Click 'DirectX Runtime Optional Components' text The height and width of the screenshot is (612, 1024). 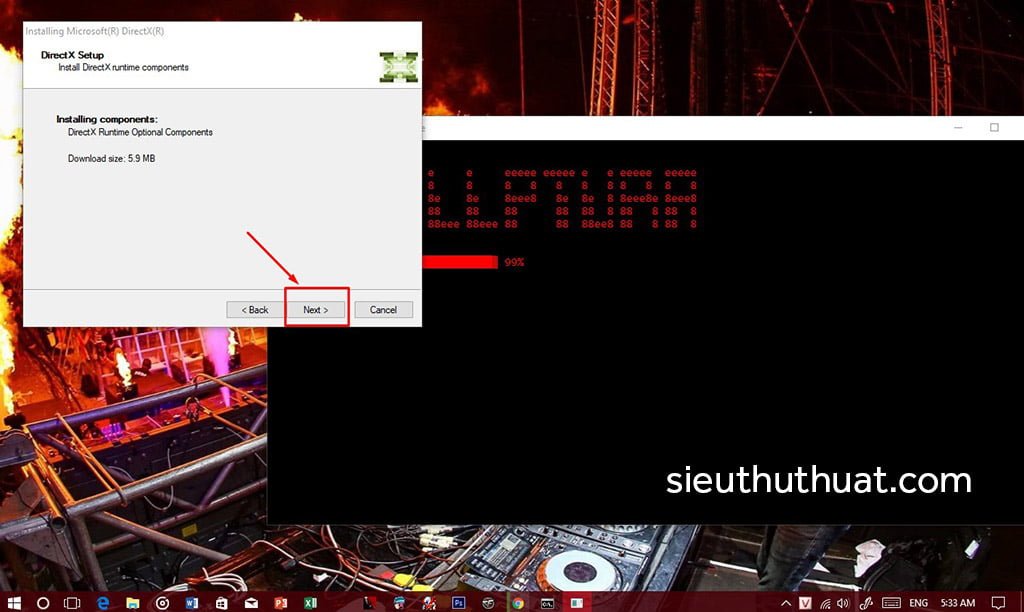pos(140,132)
